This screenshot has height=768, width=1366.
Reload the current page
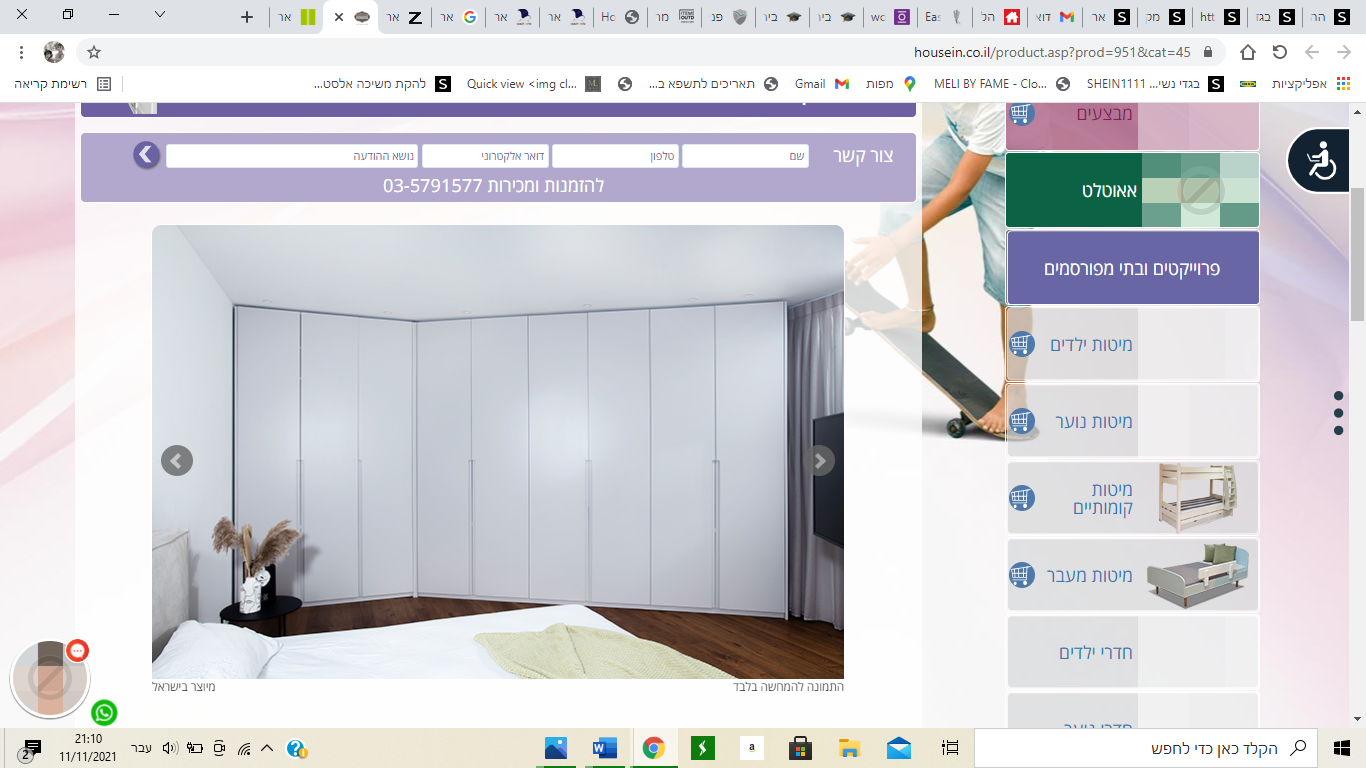click(x=1280, y=52)
